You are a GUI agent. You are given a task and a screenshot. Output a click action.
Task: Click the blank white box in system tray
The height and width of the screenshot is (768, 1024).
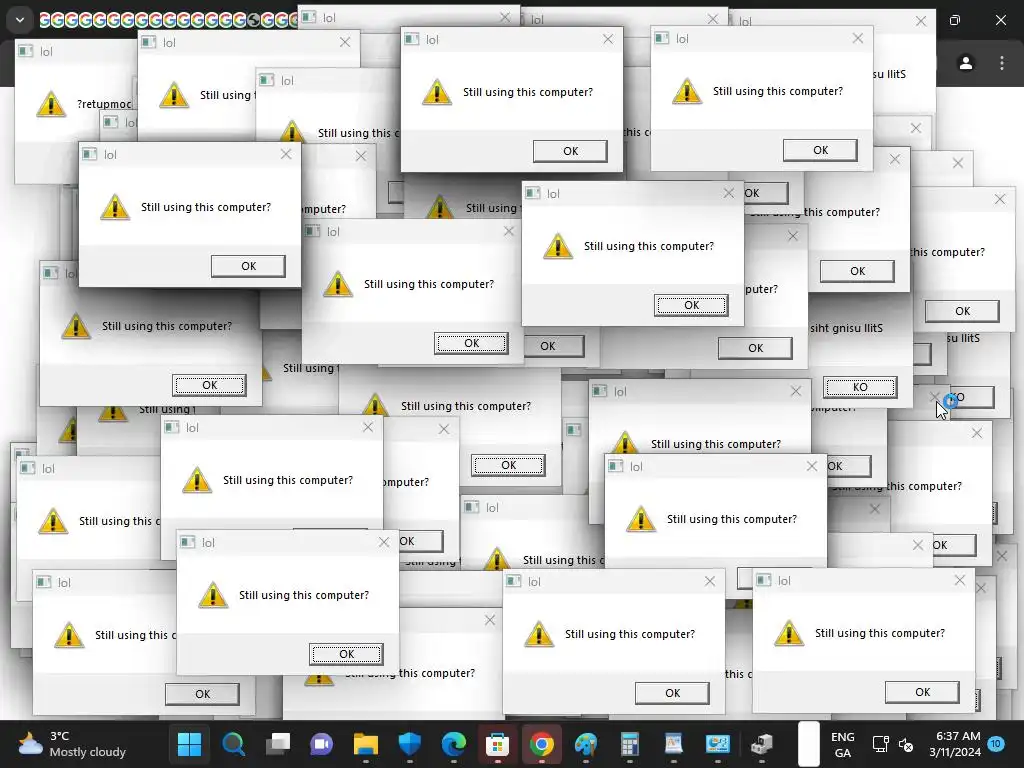[808, 744]
